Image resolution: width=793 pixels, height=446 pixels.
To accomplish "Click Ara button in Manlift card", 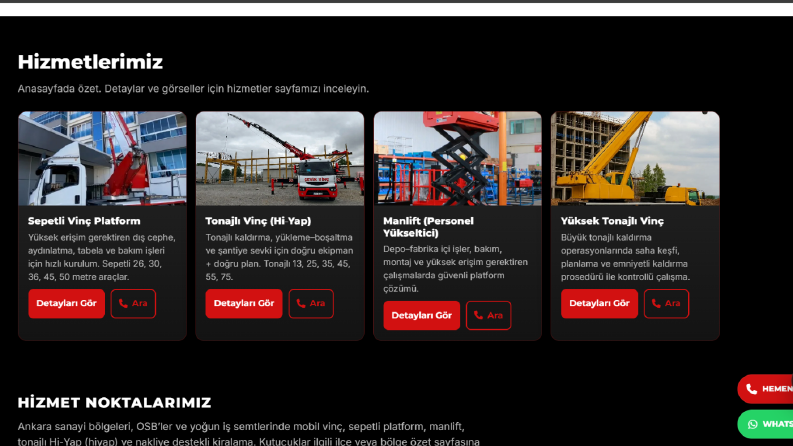I will (x=489, y=316).
